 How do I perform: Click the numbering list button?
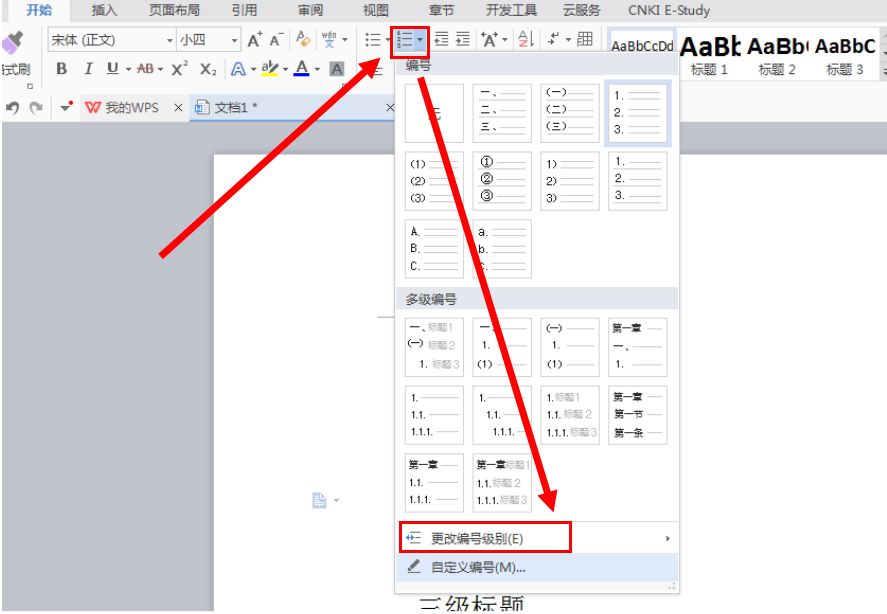coord(404,40)
